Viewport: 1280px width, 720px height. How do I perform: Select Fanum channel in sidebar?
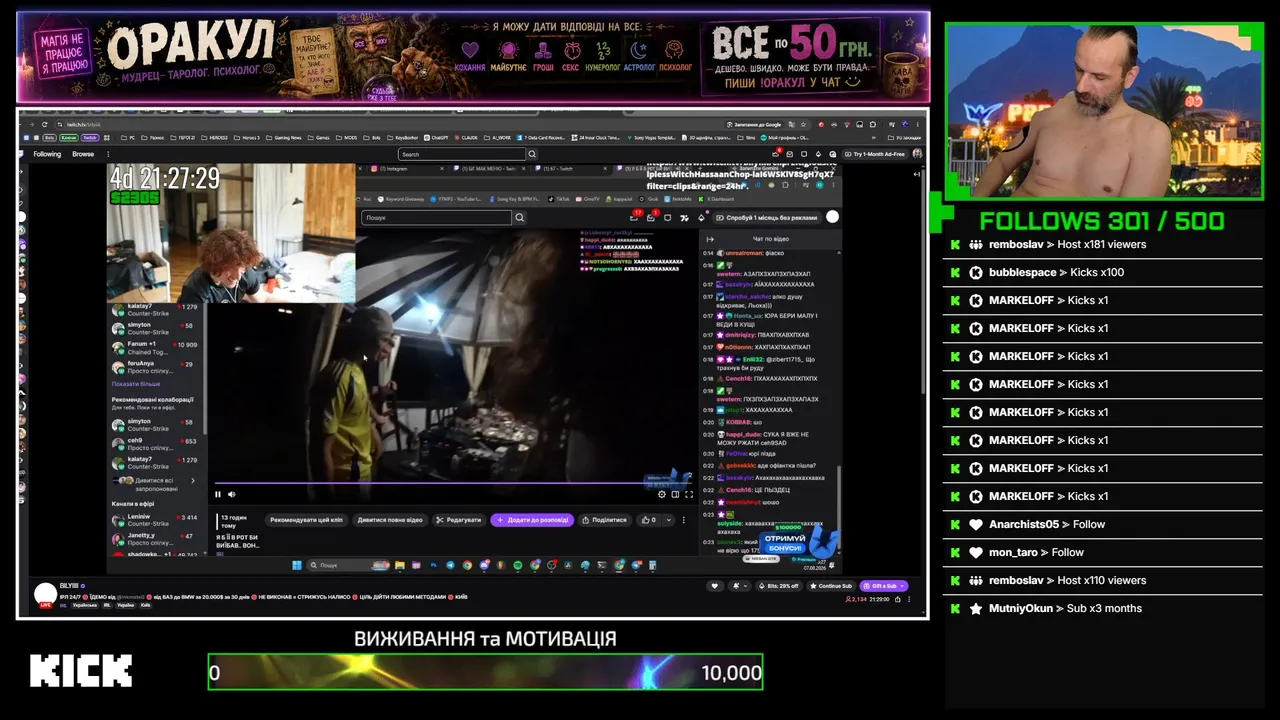155,348
